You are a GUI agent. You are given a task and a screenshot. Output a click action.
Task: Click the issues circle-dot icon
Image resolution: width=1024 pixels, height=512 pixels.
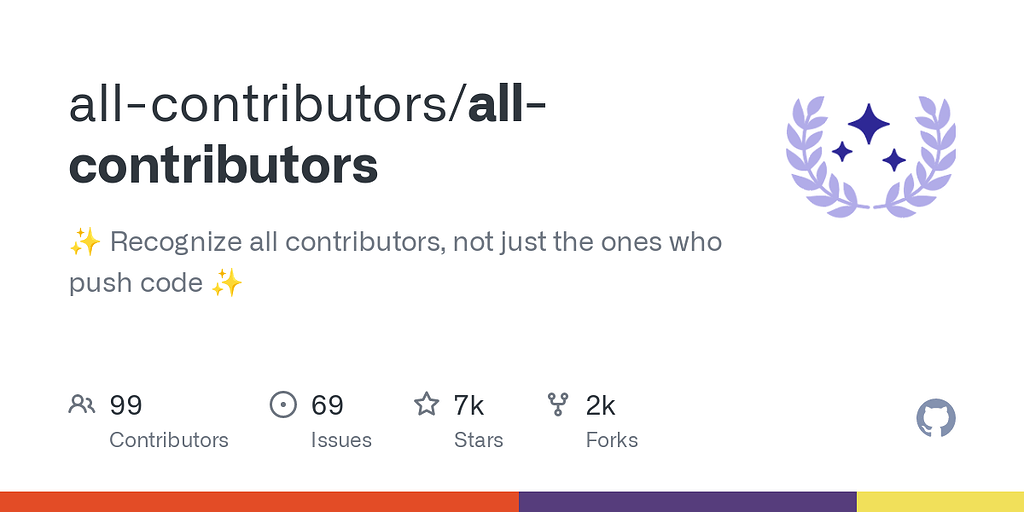pyautogui.click(x=283, y=404)
